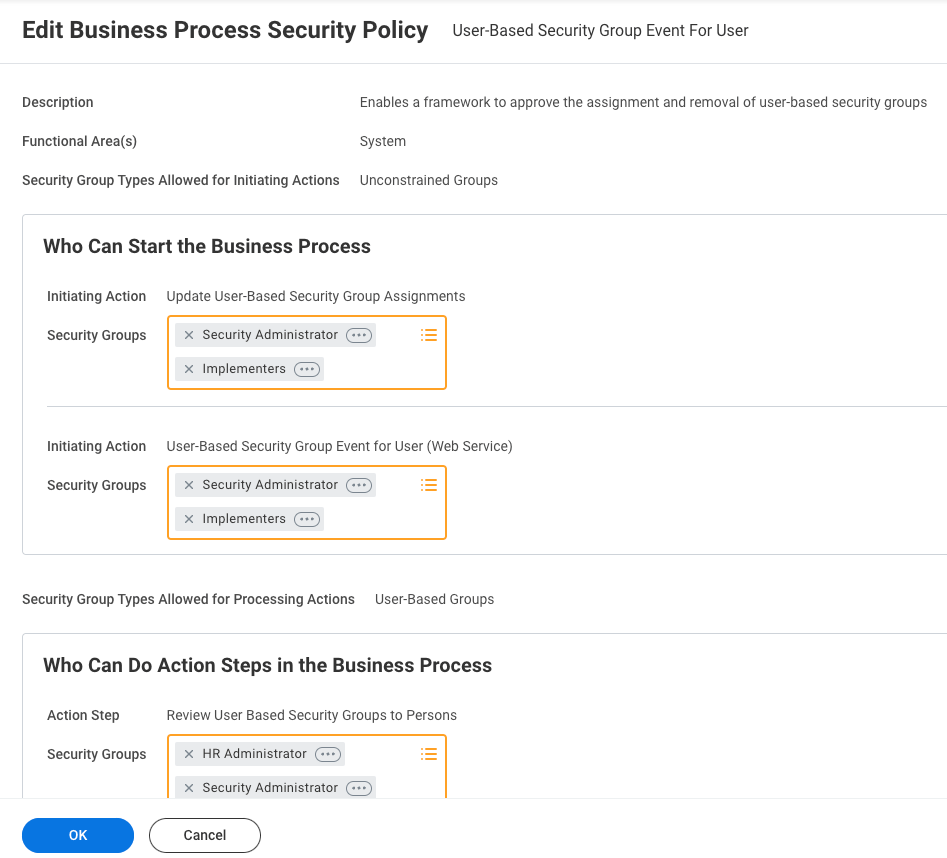This screenshot has width=947, height=858.
Task: Open the prompt list icon for the Web Service initiating action
Action: [429, 485]
